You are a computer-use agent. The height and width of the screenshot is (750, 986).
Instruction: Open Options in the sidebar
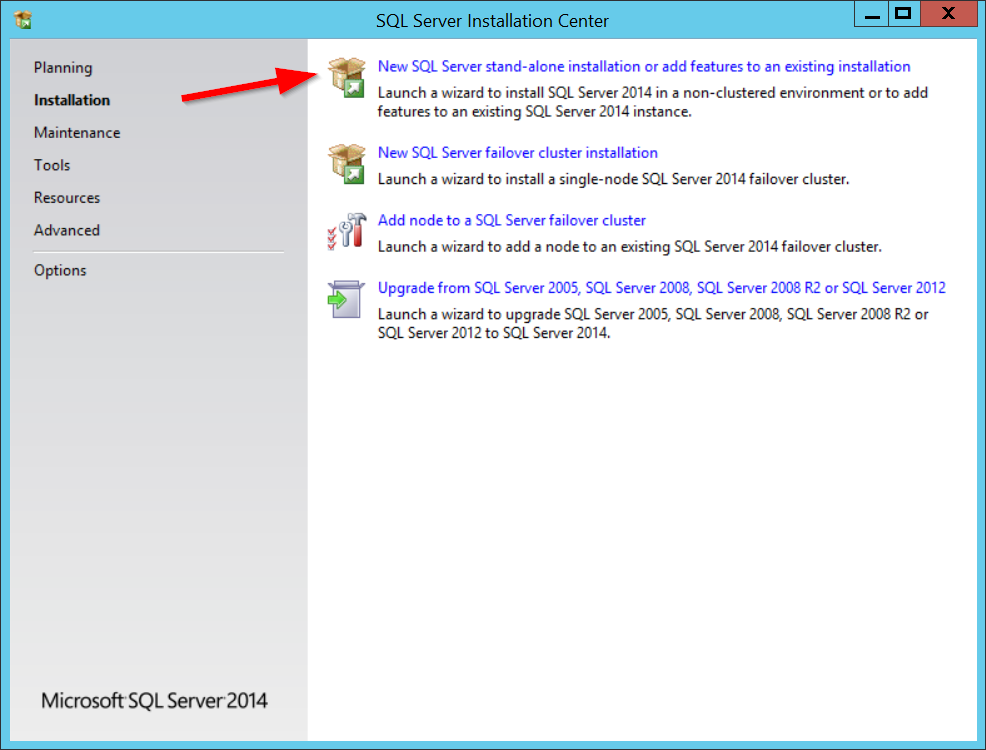click(x=60, y=270)
